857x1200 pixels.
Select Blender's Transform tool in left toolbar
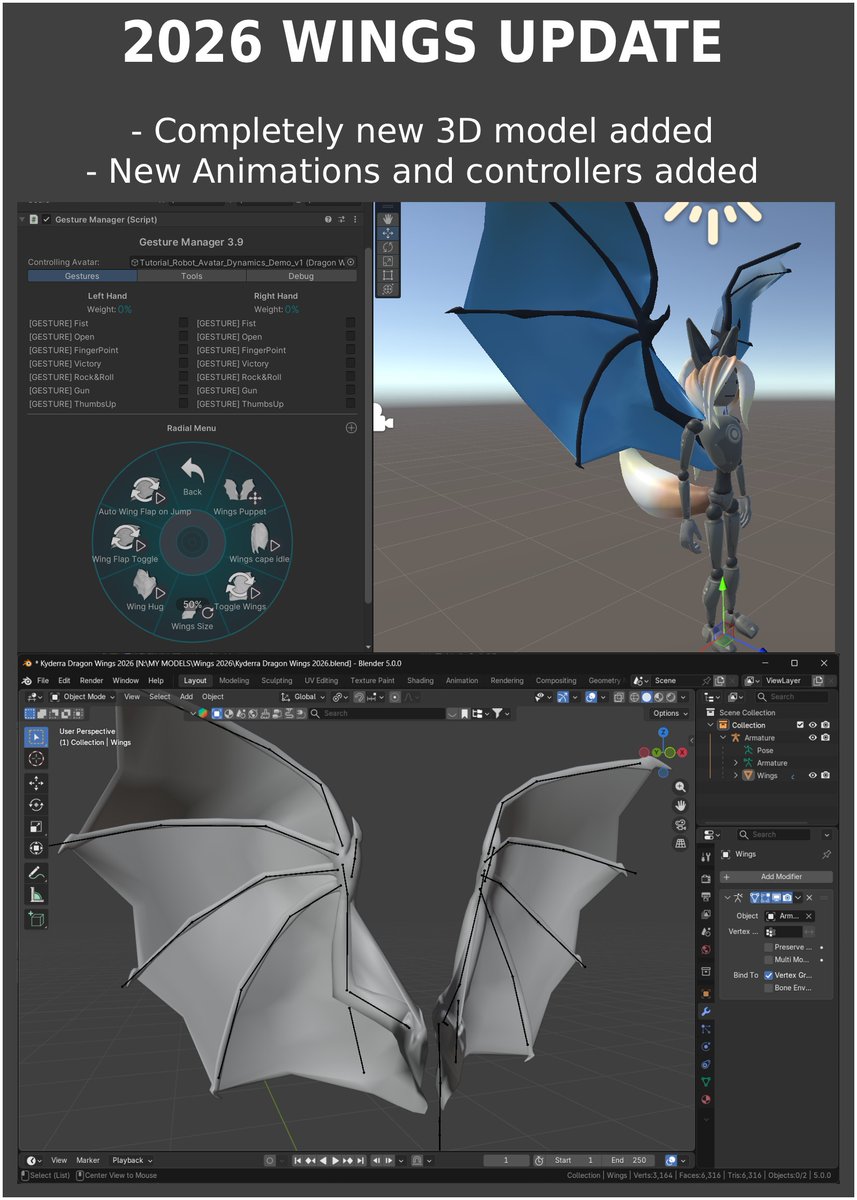coord(36,849)
